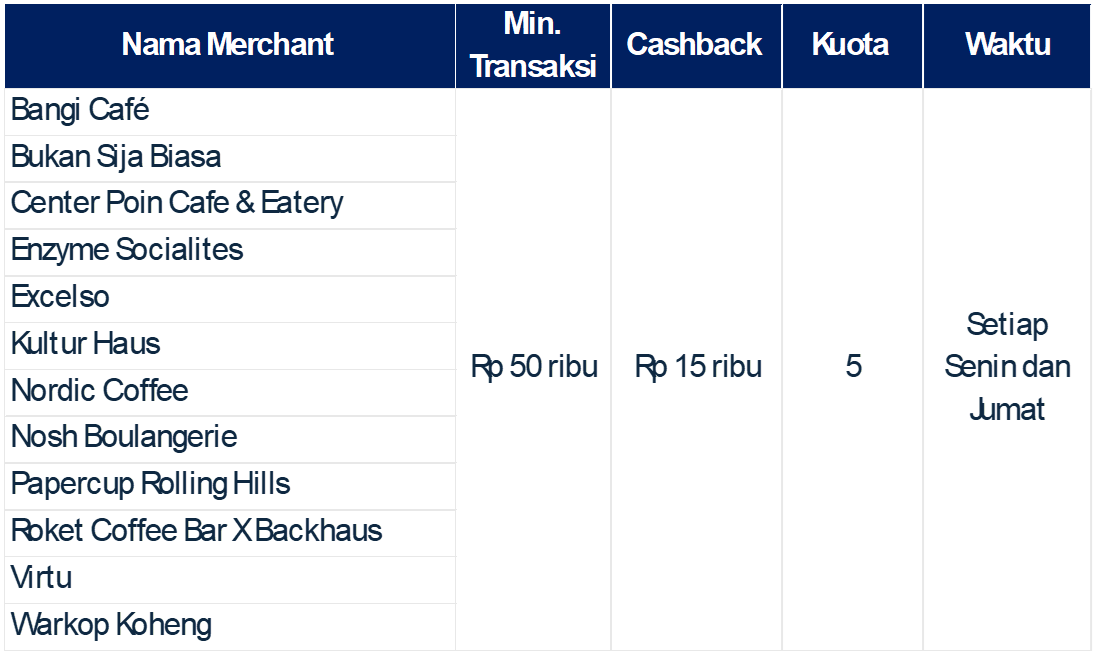This screenshot has width=1098, height=658.
Task: Click the Virtu merchant row
Action: (x=42, y=578)
